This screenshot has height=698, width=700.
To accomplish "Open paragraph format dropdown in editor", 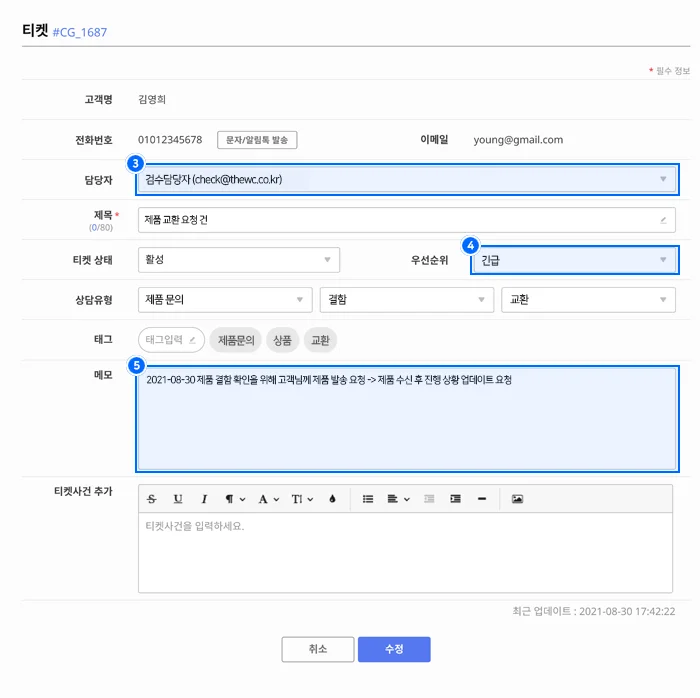I will pyautogui.click(x=235, y=499).
